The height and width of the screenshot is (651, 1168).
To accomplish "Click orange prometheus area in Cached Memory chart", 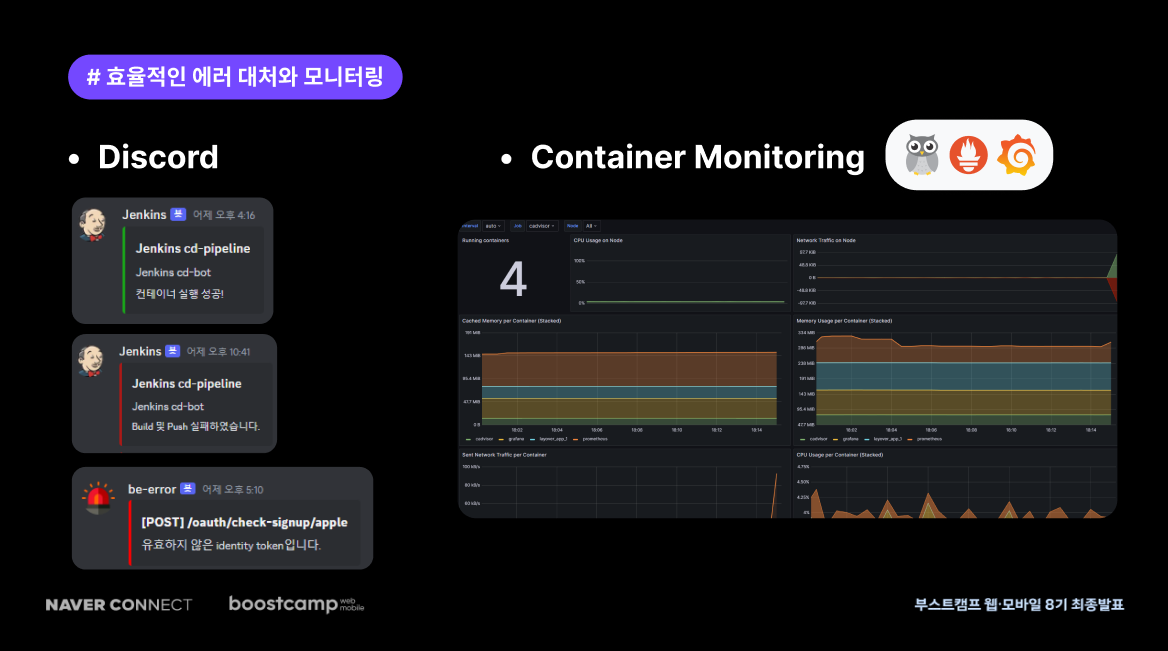I will pos(629,369).
